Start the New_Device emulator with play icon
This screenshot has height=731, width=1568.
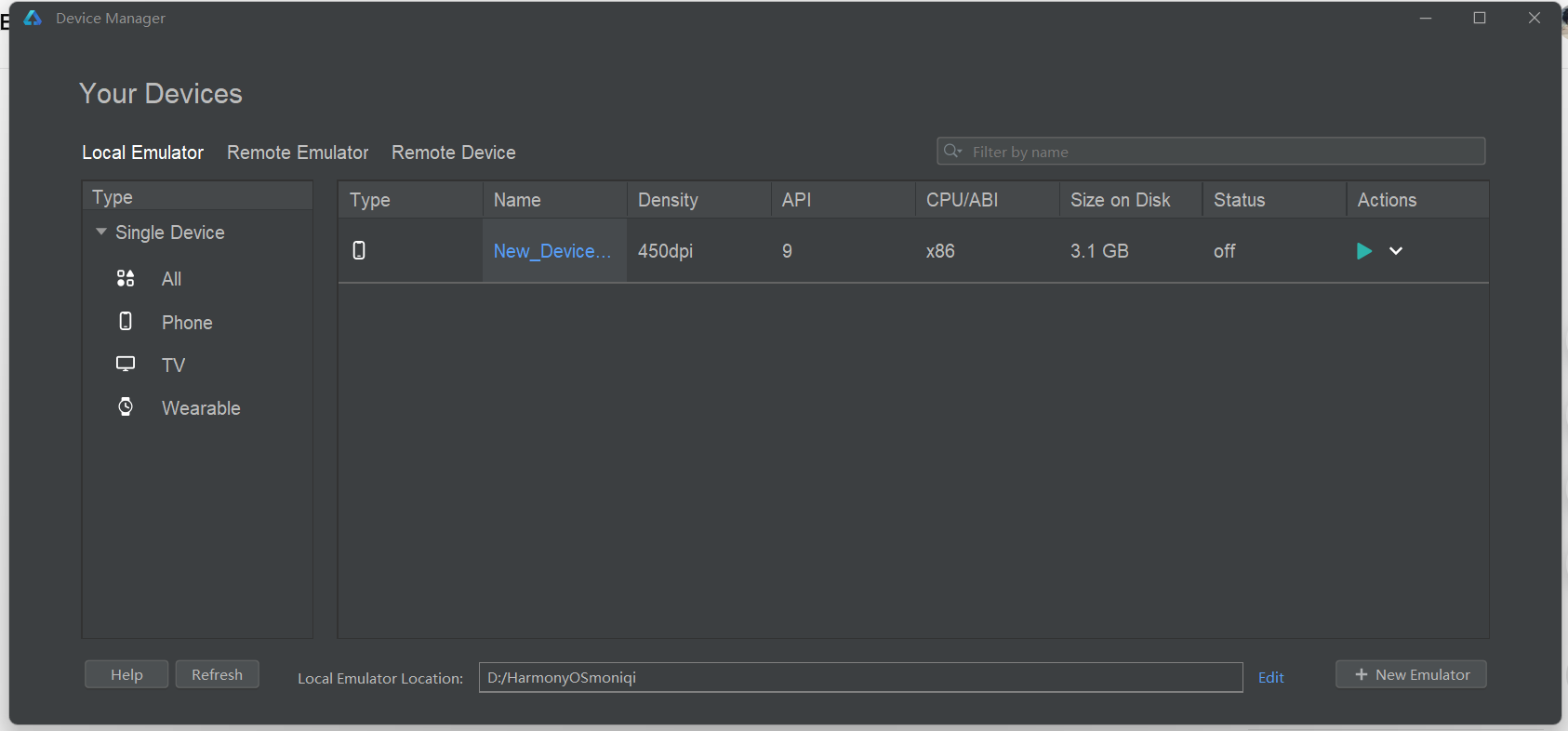(x=1363, y=251)
